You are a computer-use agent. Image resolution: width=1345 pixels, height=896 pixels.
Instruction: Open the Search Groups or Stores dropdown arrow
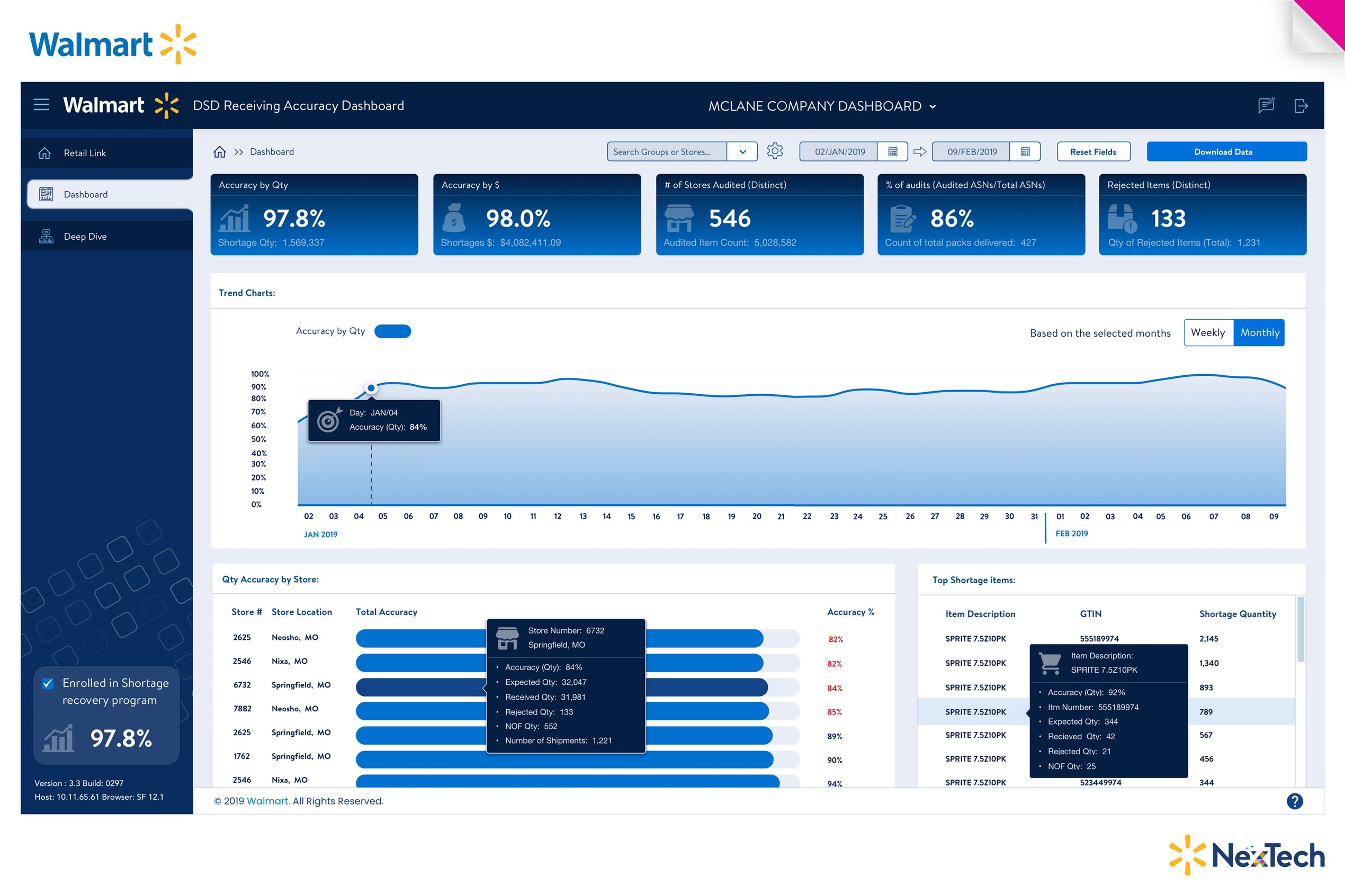[742, 152]
